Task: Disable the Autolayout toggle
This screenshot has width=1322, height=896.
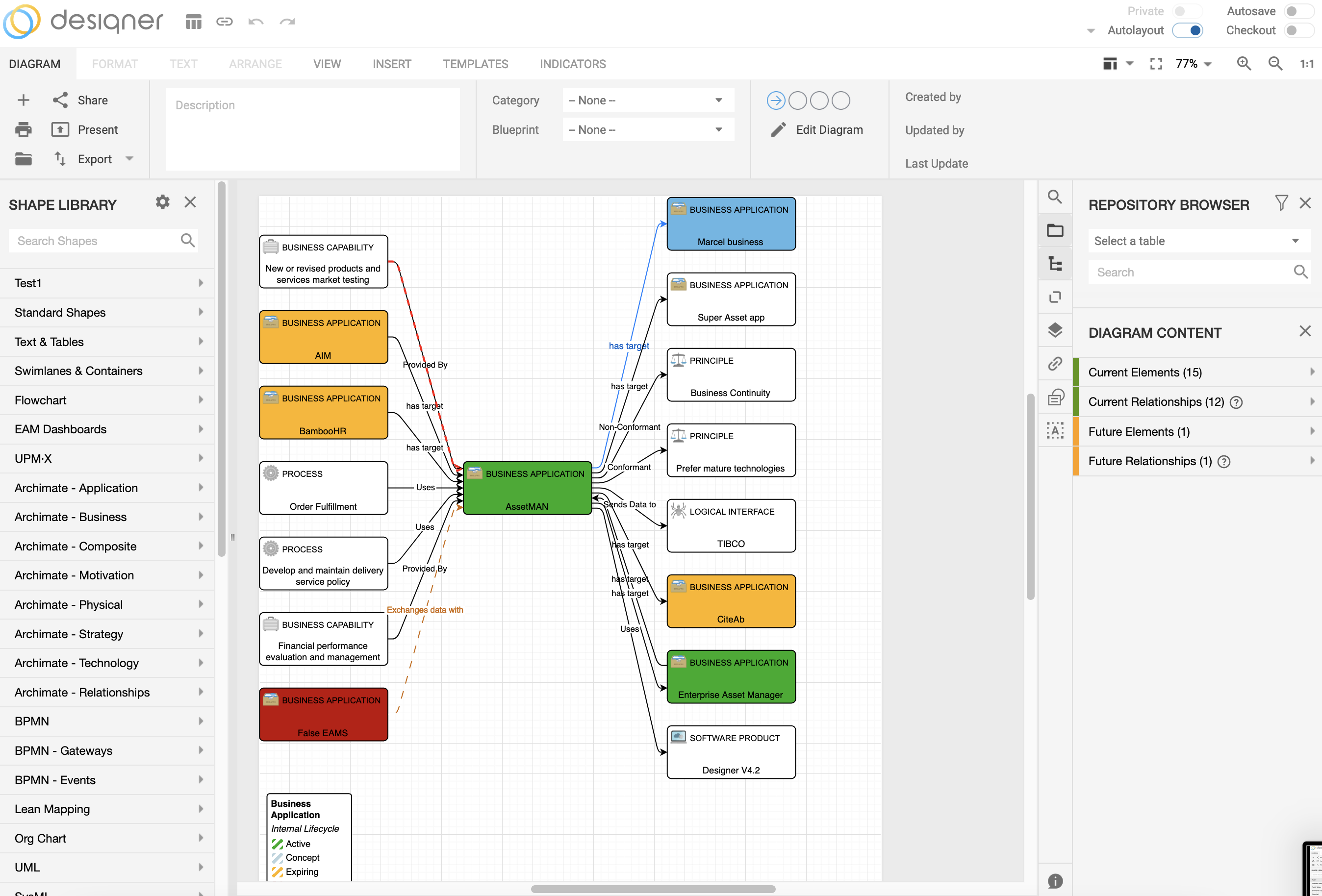Action: (x=1188, y=31)
